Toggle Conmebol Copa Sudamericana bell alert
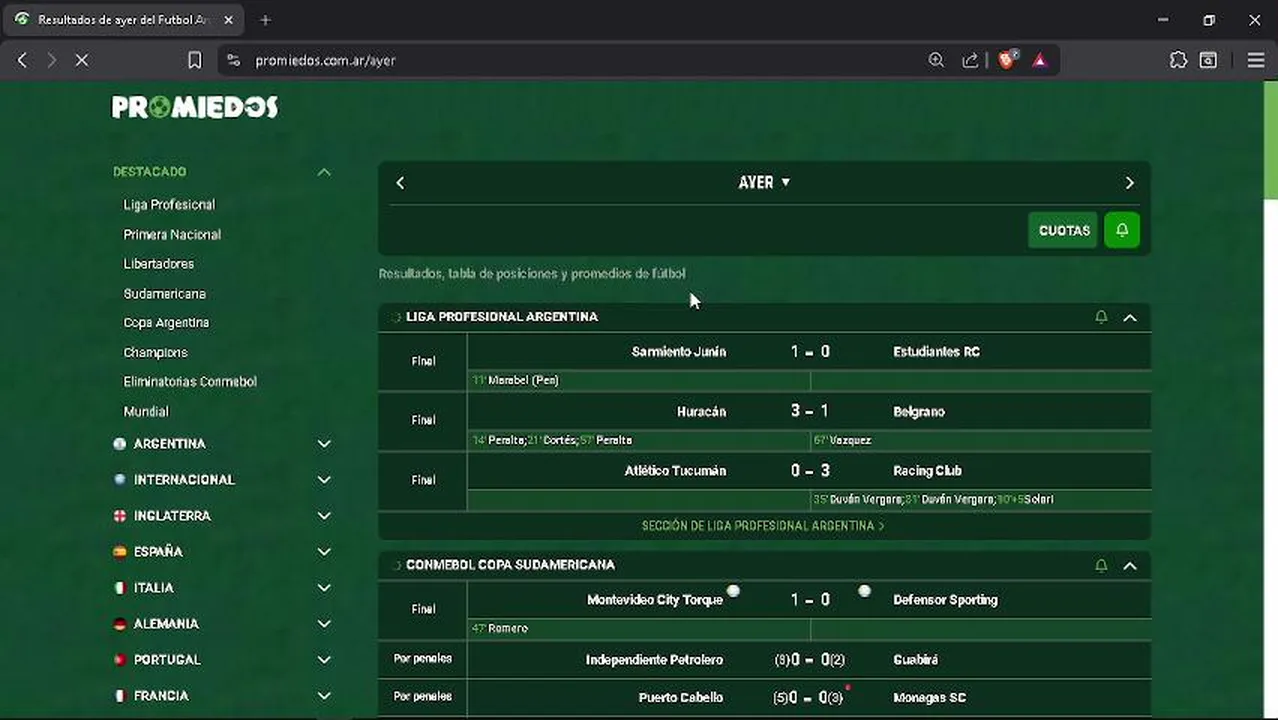Viewport: 1278px width, 720px height. (x=1101, y=566)
